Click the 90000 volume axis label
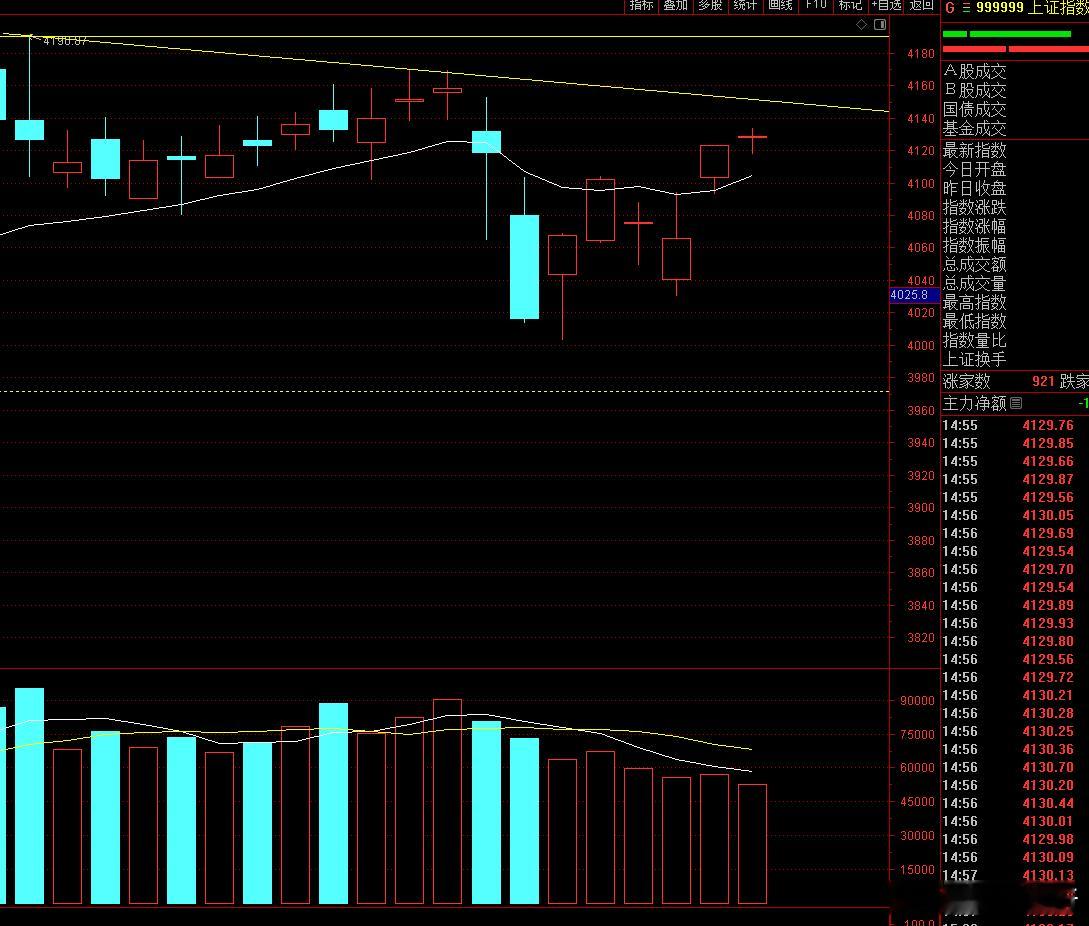The height and width of the screenshot is (926, 1089). (917, 701)
